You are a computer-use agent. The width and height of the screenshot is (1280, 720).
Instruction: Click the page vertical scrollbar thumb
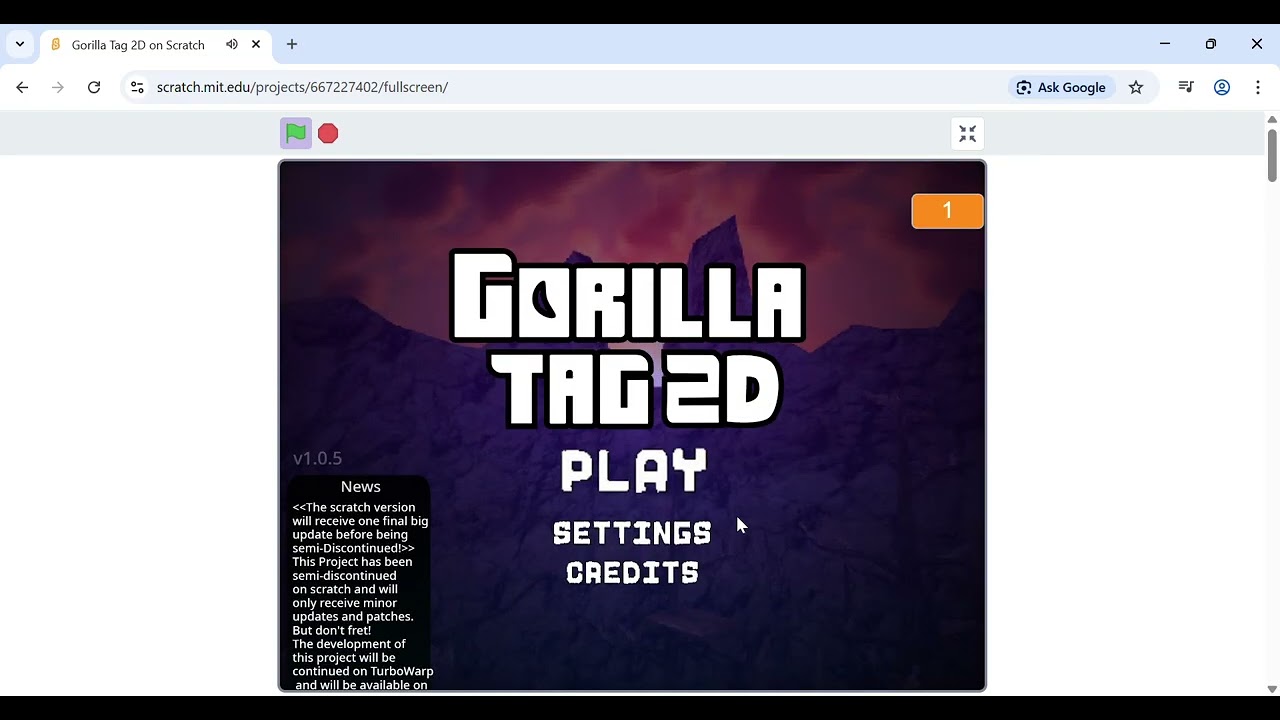(1272, 155)
